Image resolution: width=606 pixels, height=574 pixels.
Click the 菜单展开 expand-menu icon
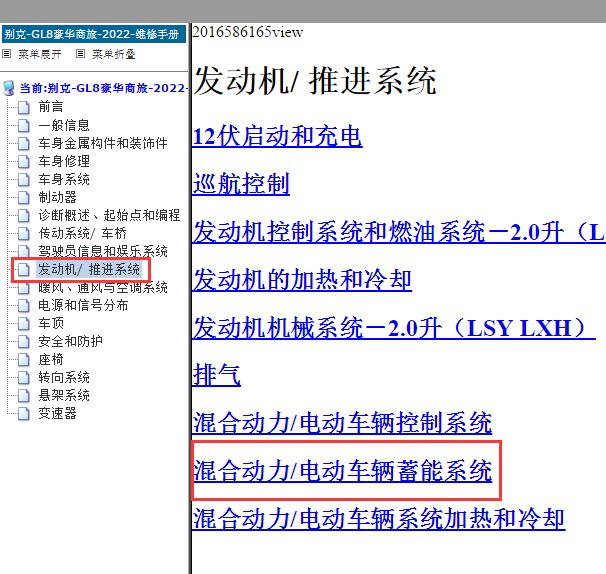(7, 54)
